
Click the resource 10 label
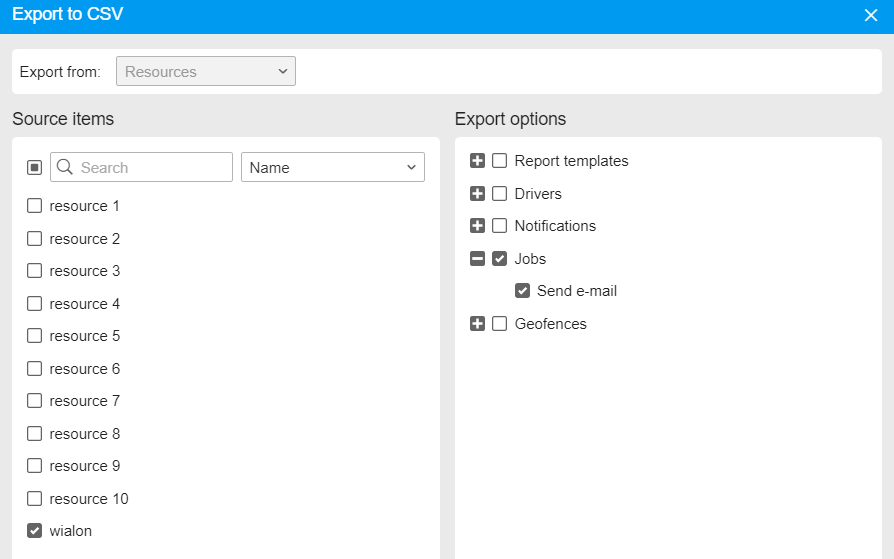(89, 499)
